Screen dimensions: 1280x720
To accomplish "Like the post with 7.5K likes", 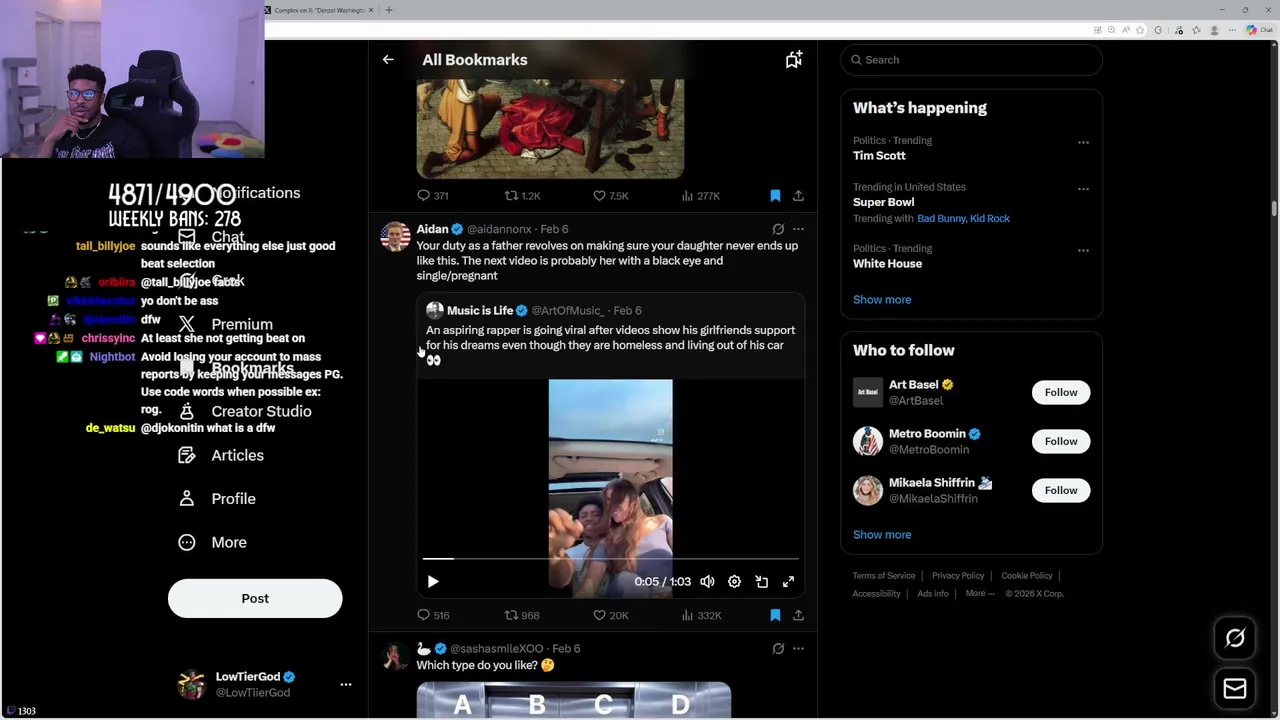I will click(x=610, y=196).
